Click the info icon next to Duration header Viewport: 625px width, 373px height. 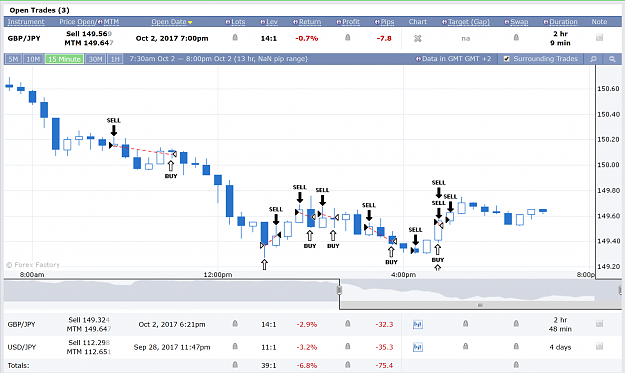pos(546,22)
